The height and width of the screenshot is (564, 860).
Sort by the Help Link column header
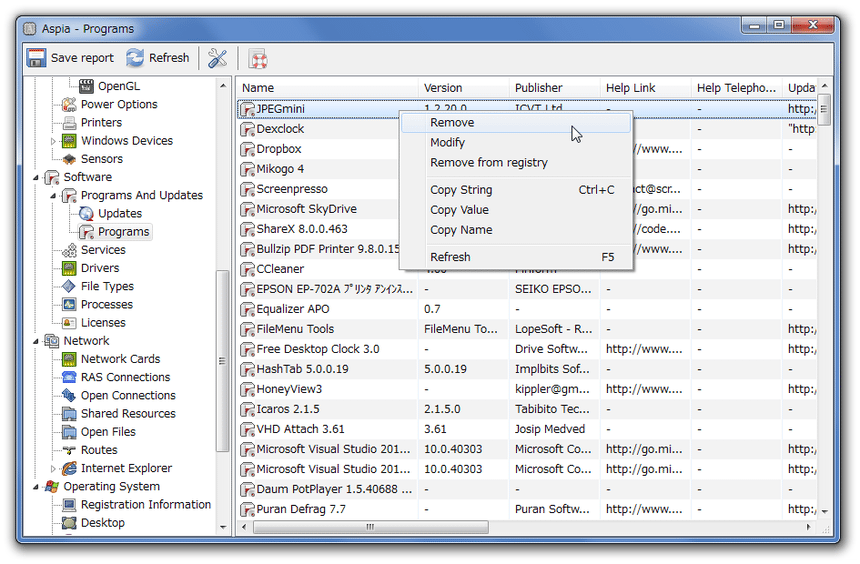pos(646,88)
